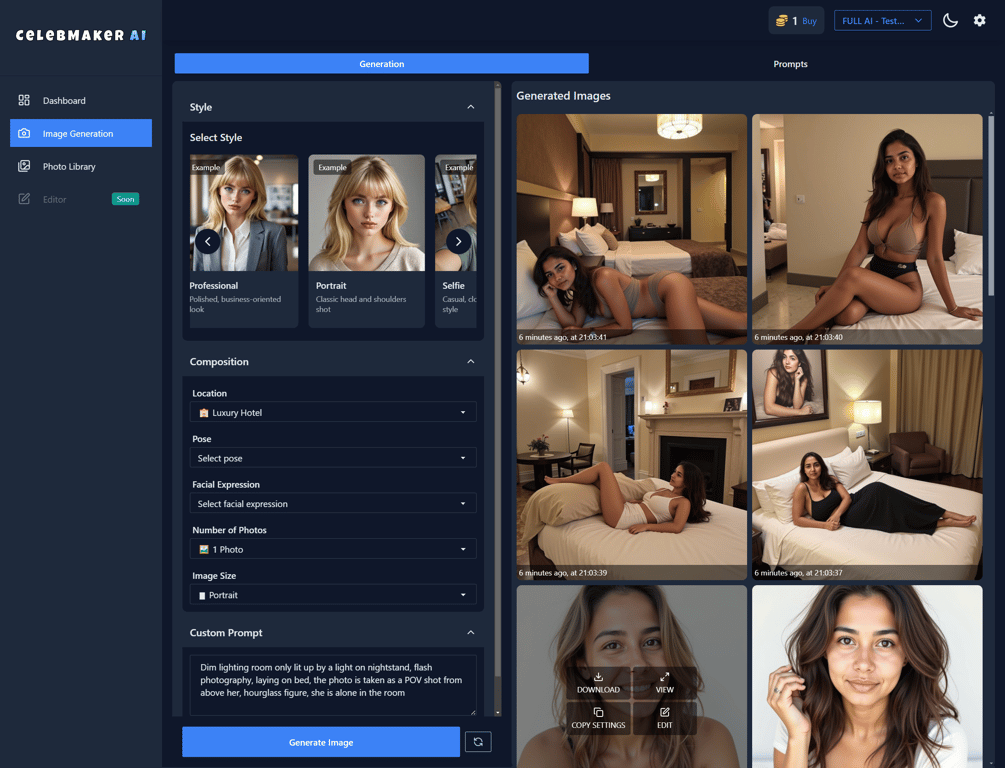
Task: Open the Pose dropdown
Action: tap(332, 457)
